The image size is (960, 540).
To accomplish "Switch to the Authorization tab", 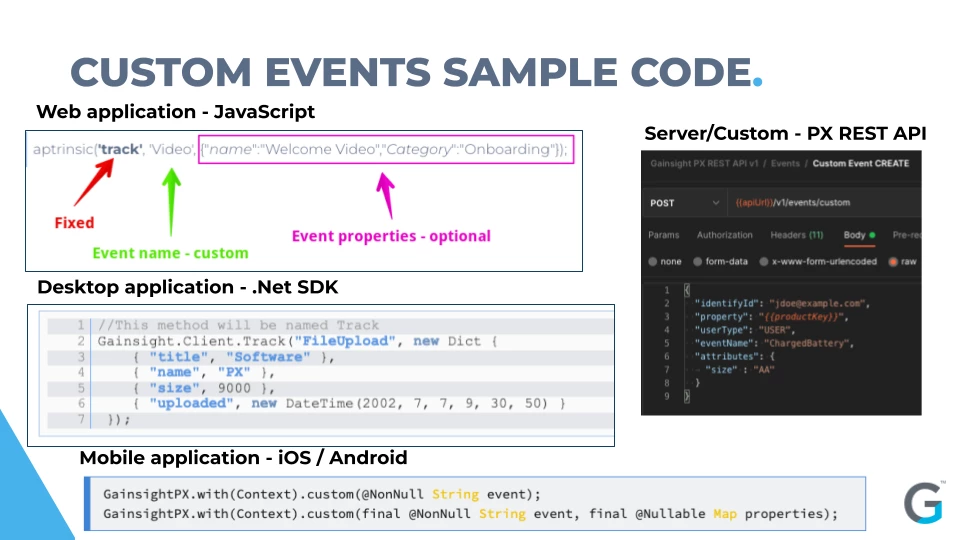I will 724,235.
